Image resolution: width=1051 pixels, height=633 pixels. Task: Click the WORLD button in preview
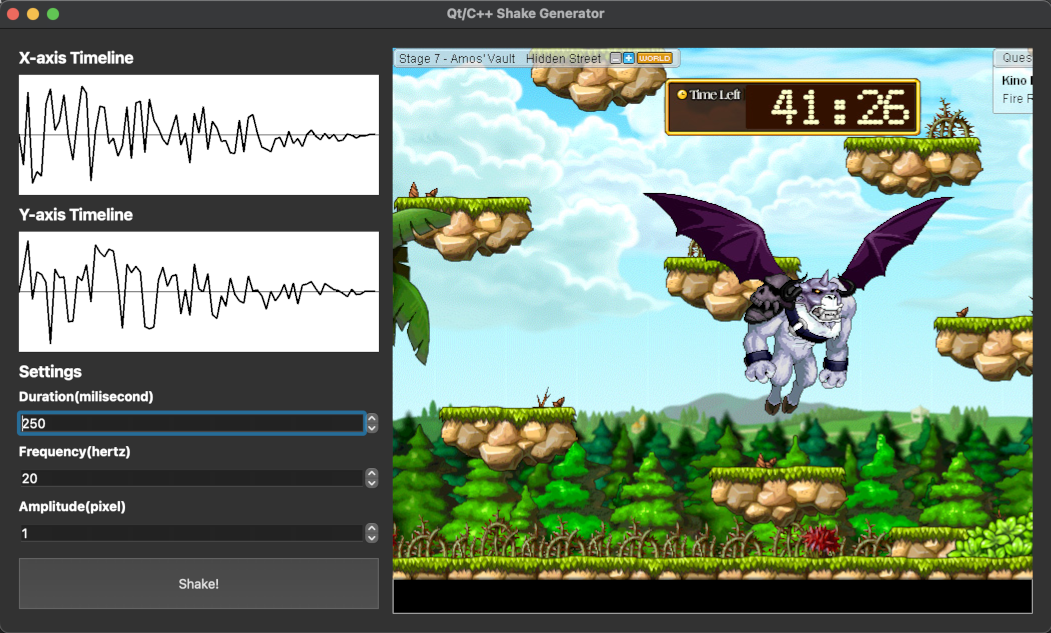pyautogui.click(x=654, y=58)
